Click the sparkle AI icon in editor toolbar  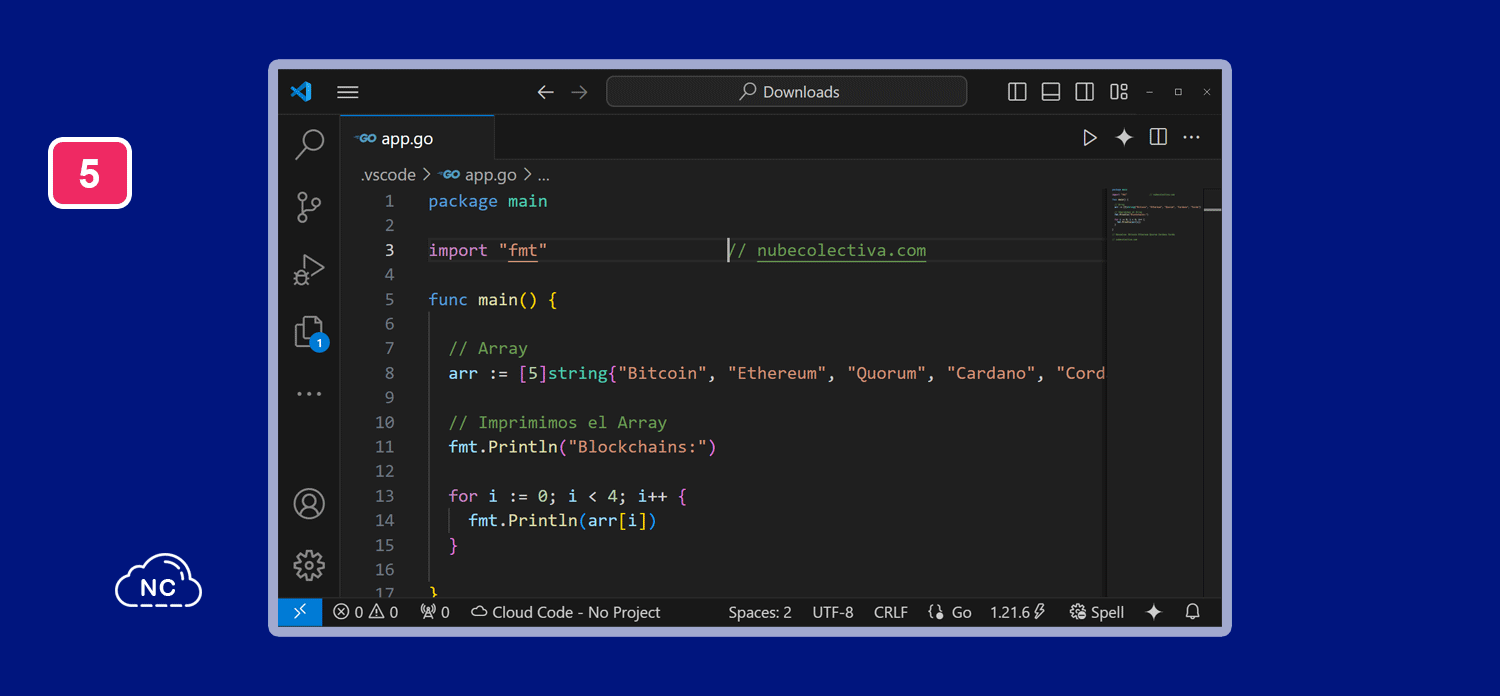(1124, 138)
